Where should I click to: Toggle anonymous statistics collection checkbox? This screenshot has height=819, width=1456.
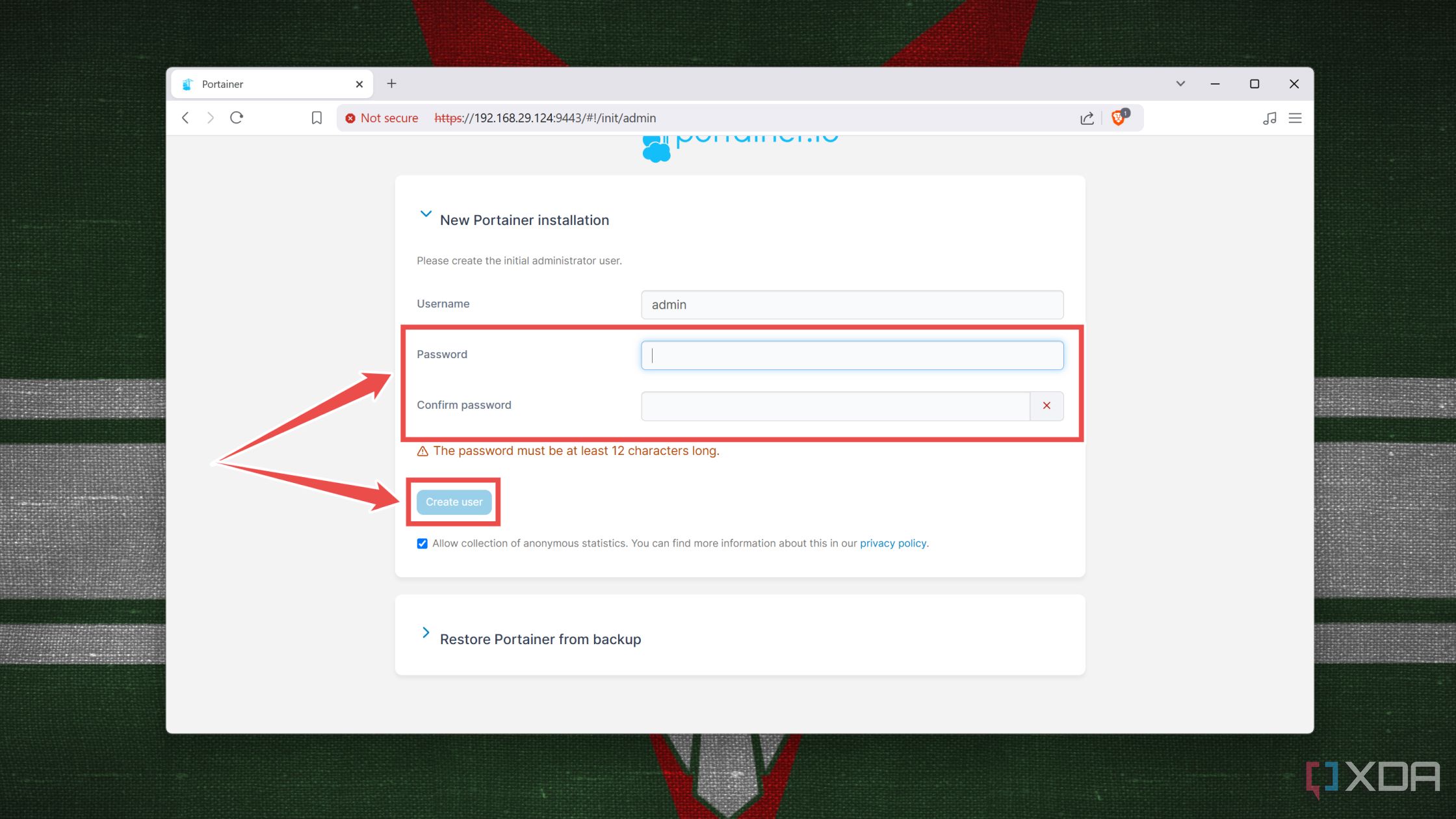421,543
